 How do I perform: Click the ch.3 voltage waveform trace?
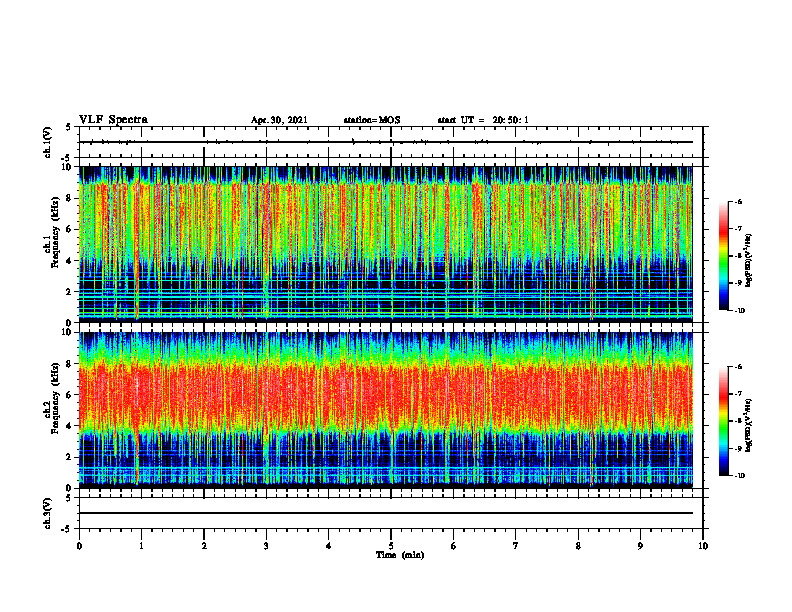pos(386,513)
